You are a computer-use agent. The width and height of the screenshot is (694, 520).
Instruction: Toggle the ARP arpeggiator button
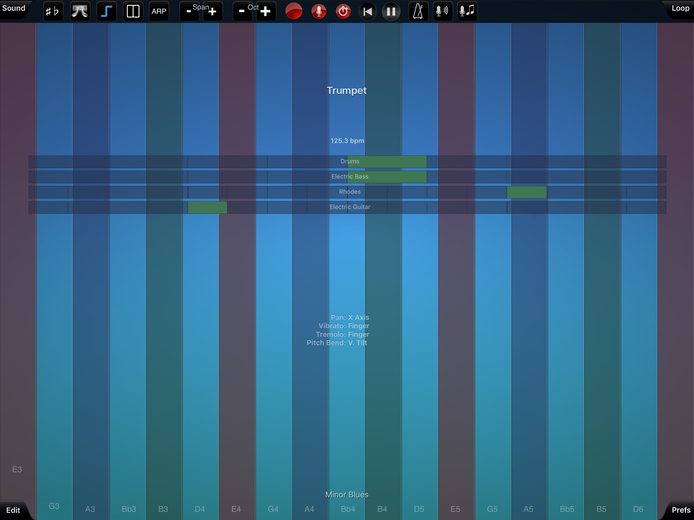pos(159,12)
